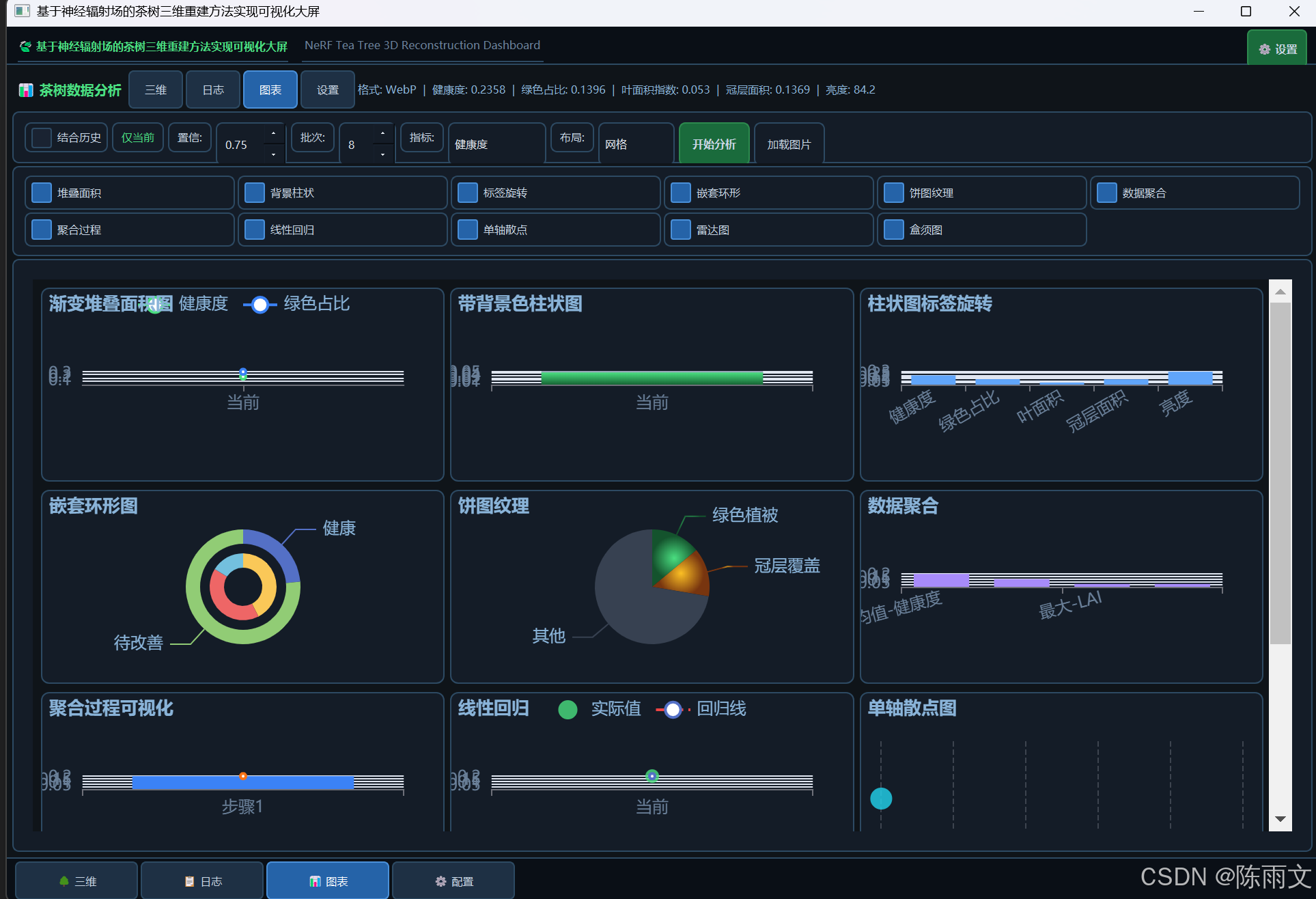Click the green 实际值 legend dot

[568, 710]
